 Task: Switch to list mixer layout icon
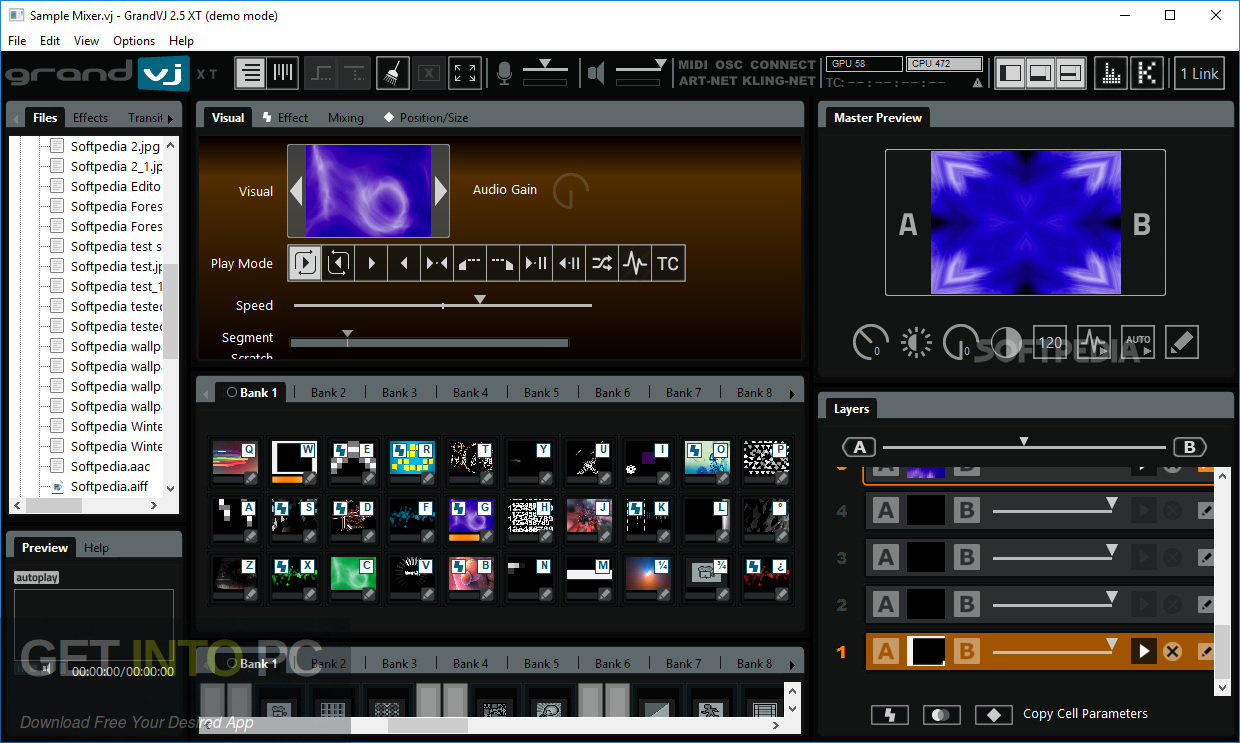click(251, 73)
